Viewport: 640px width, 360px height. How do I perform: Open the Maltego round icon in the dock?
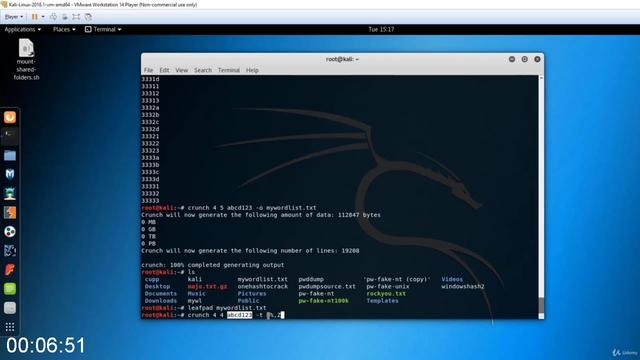coord(10,231)
